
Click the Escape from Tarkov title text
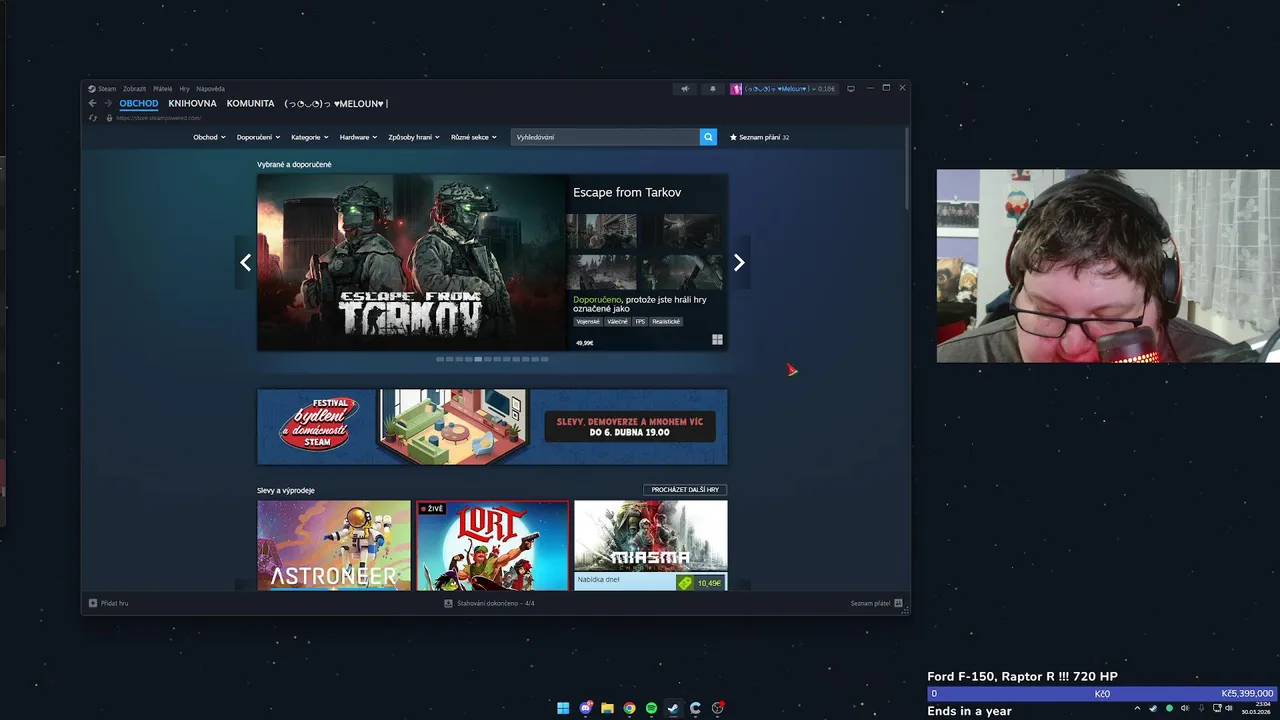tap(627, 192)
